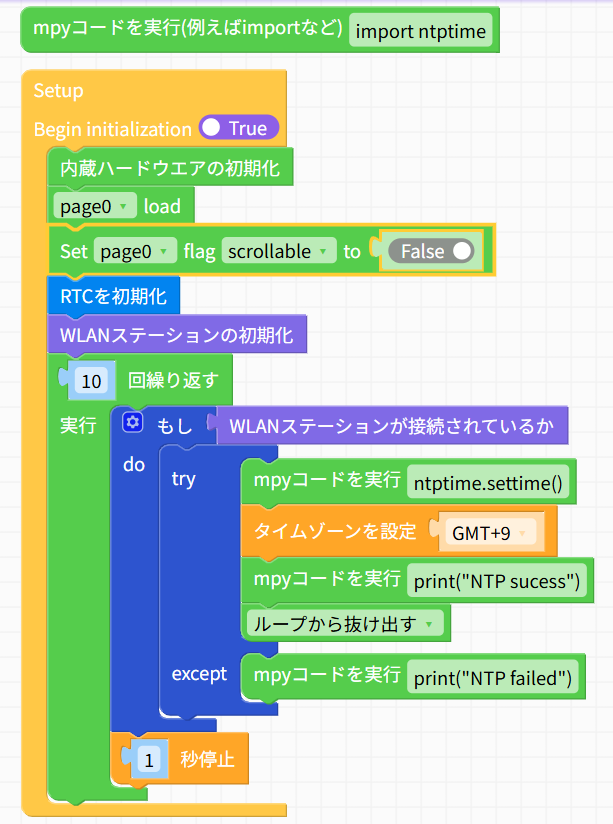The image size is (613, 824).
Task: Select the タイムゾーンを設定 block label
Action: (x=335, y=531)
